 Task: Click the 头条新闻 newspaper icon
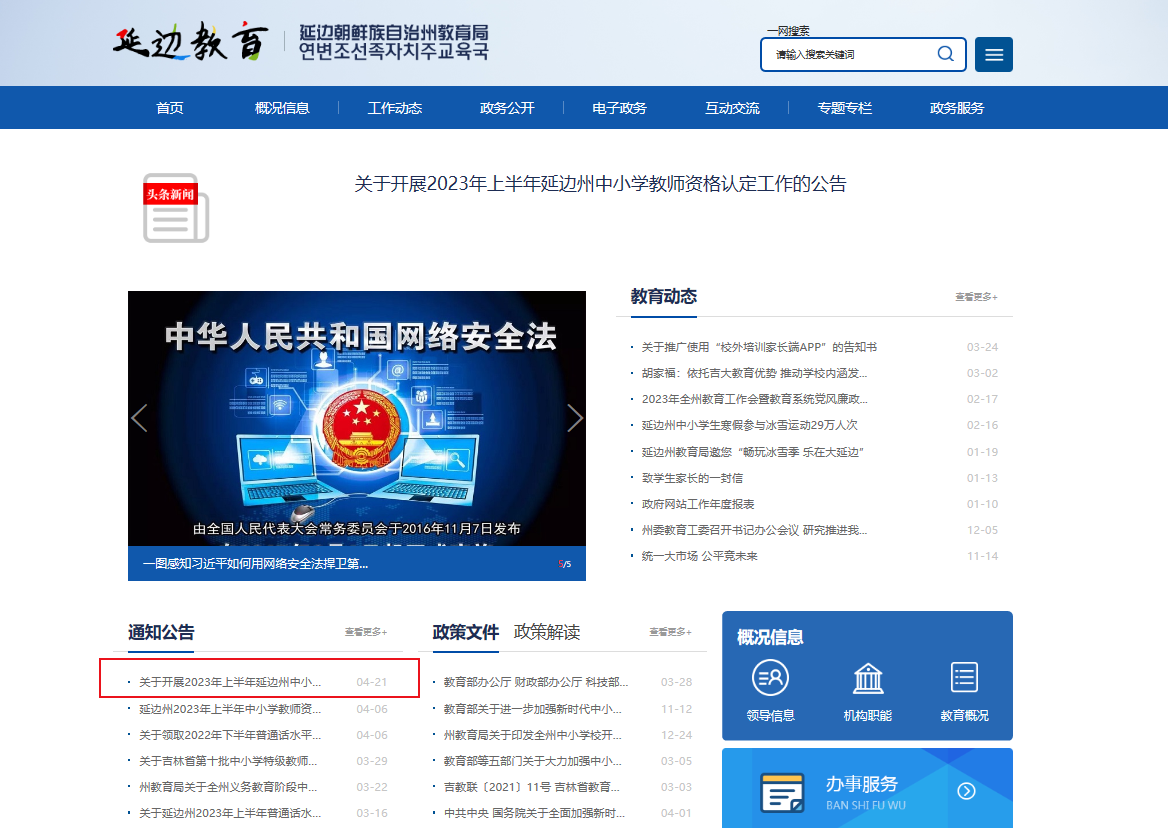click(175, 208)
